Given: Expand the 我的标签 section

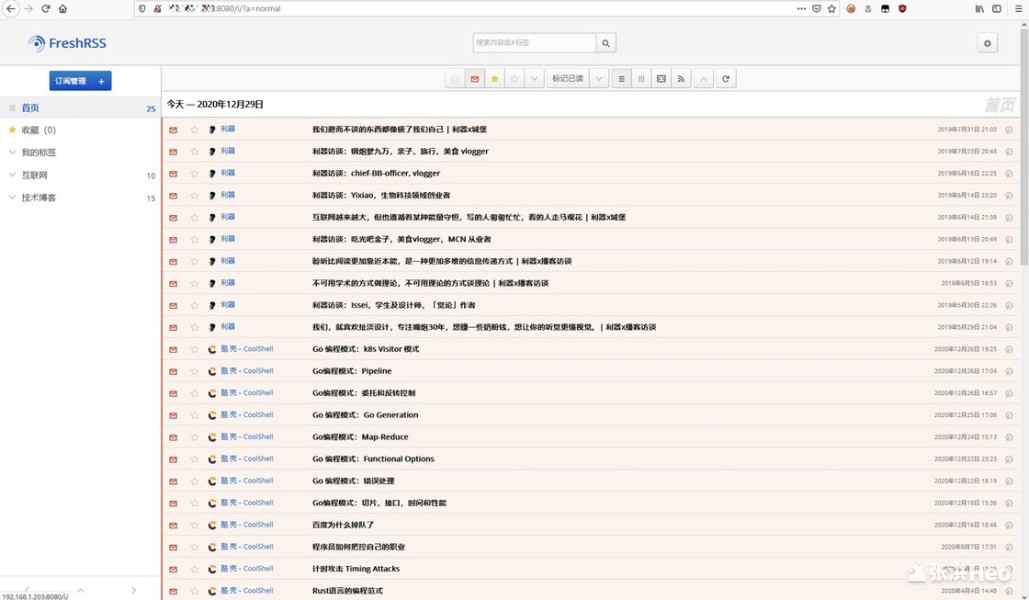Looking at the screenshot, I should click(x=12, y=152).
